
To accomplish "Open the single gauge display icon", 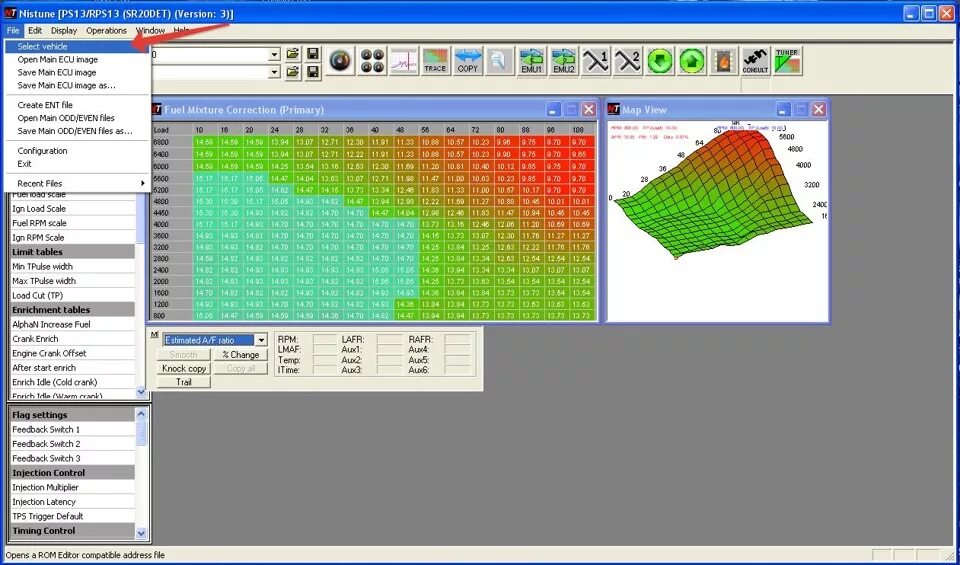I will pyautogui.click(x=340, y=61).
